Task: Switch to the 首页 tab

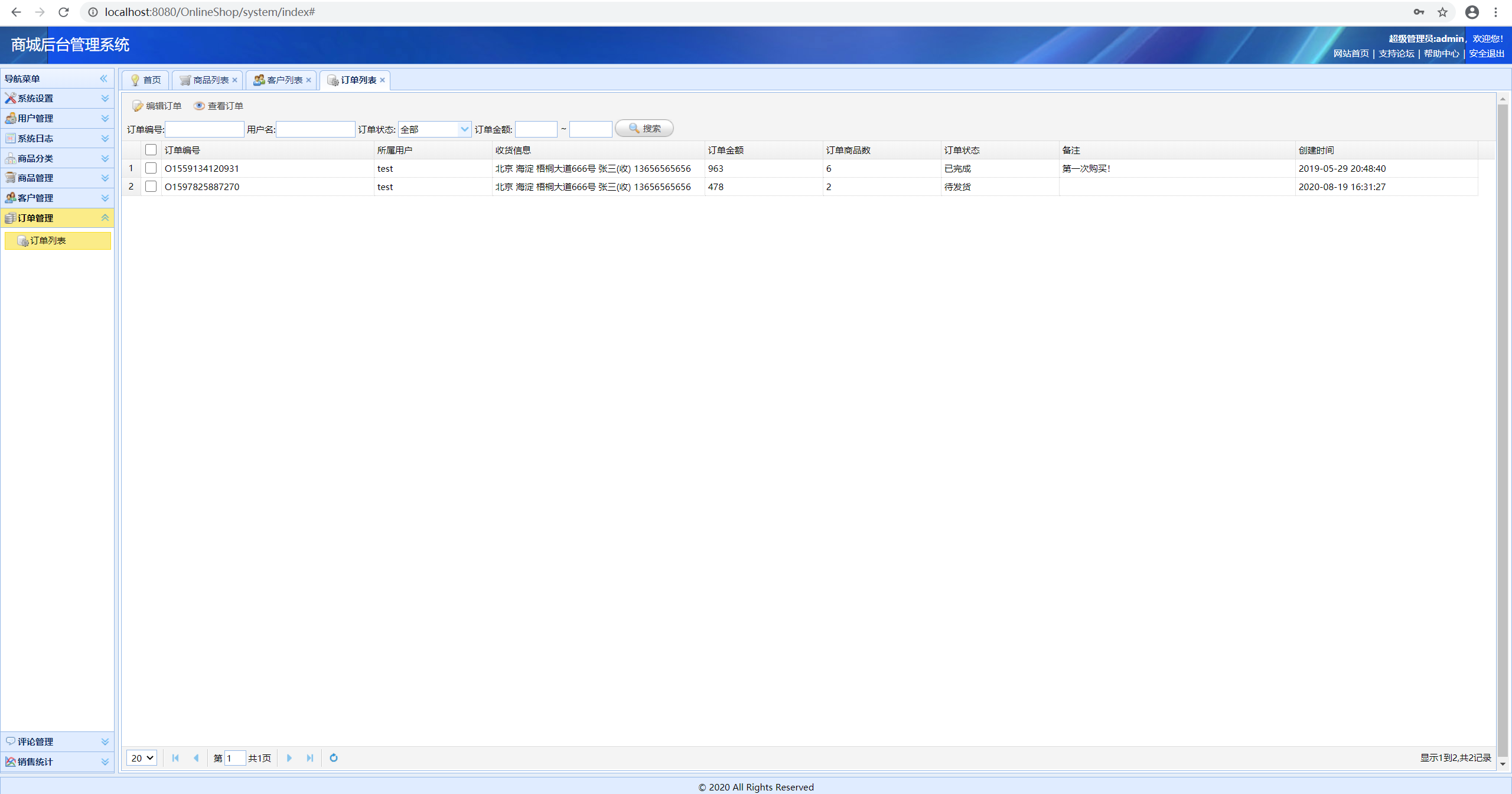Action: click(x=146, y=80)
